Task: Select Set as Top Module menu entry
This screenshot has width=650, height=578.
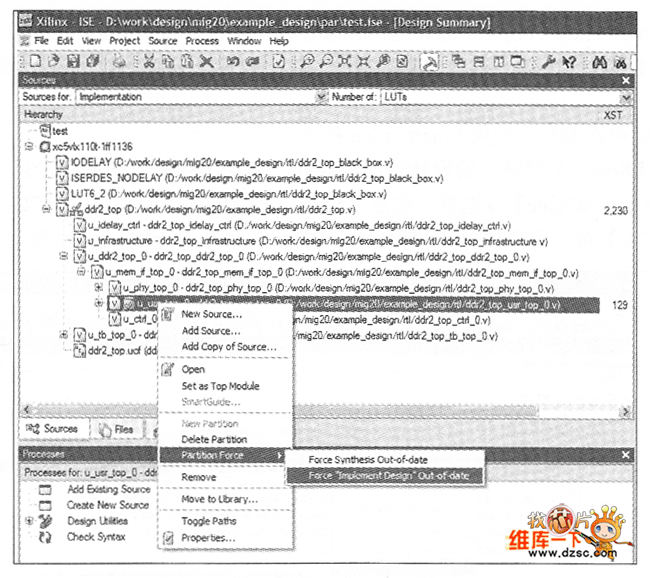Action: 220,386
